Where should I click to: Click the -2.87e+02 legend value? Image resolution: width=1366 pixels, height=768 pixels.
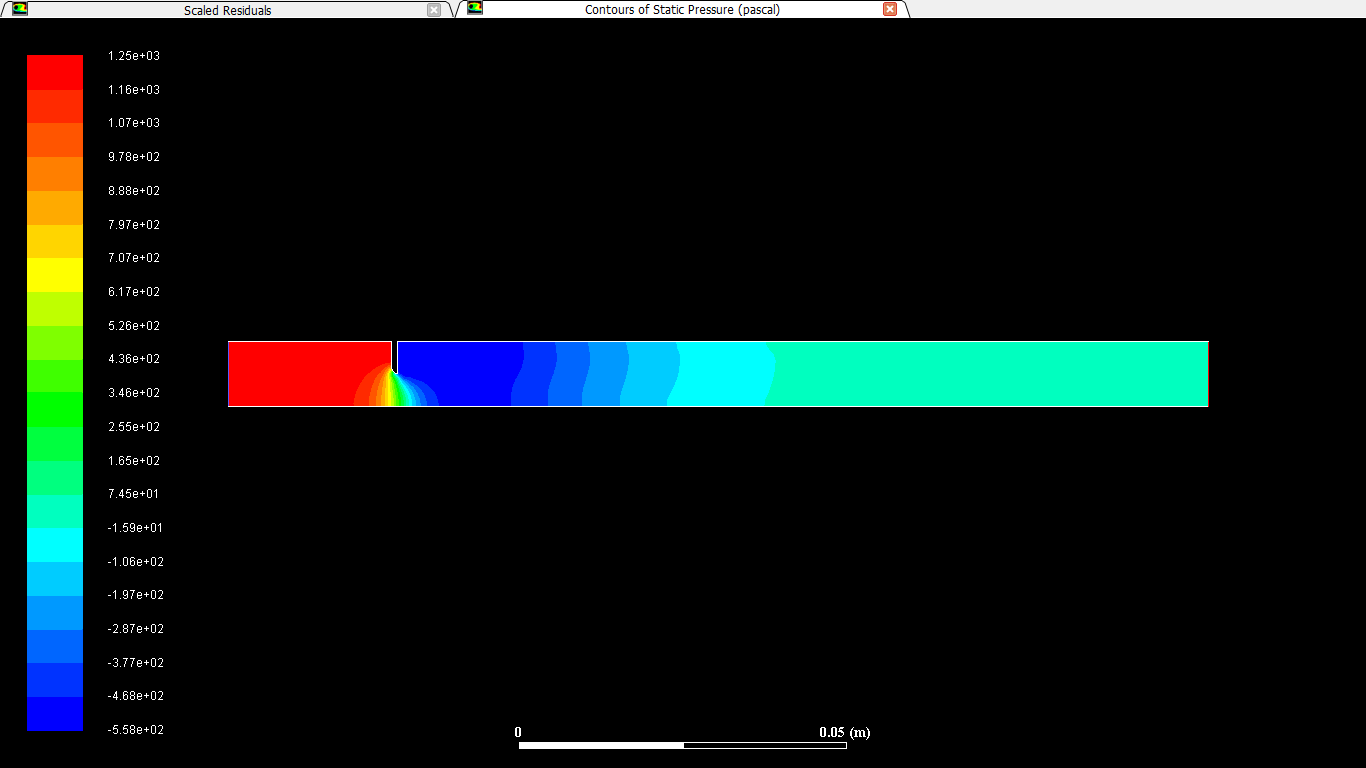tap(136, 629)
